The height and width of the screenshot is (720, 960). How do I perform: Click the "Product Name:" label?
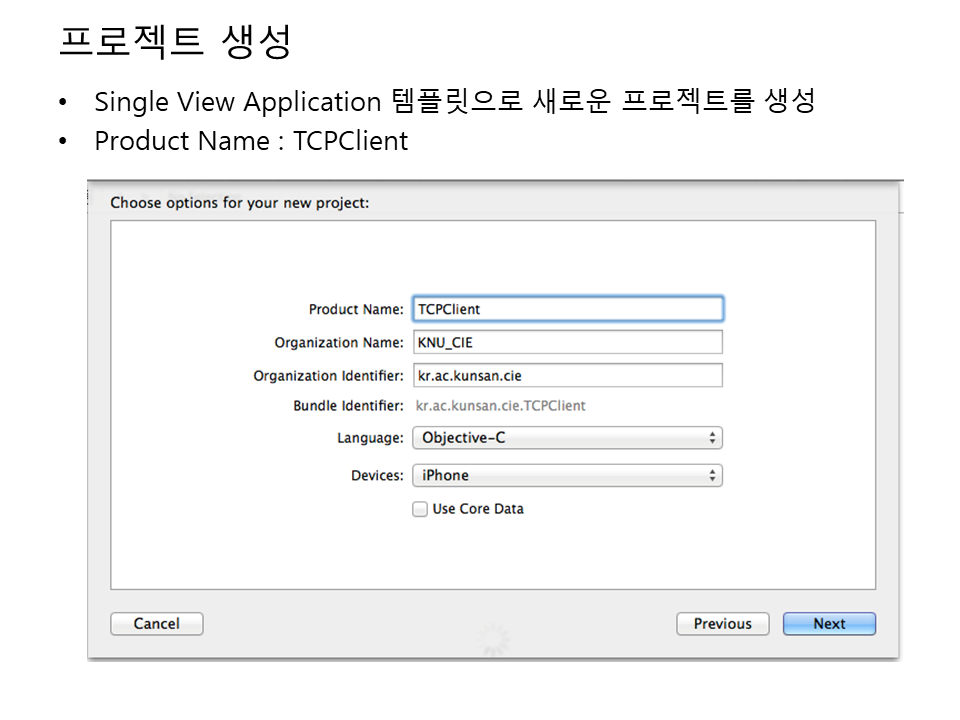(x=356, y=310)
